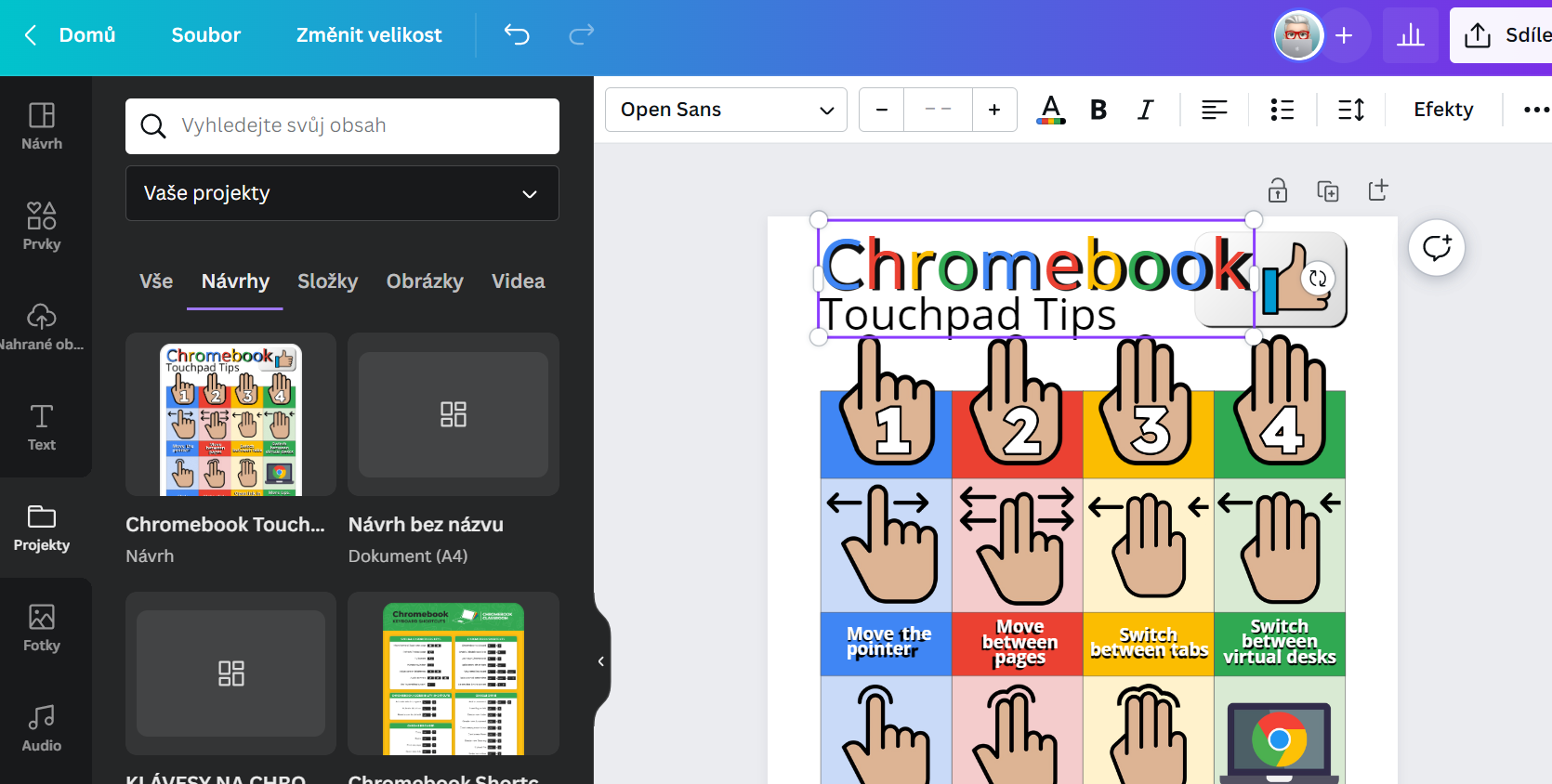Screen dimensions: 1552x784
Task: Add a new page icon
Action: click(1378, 190)
